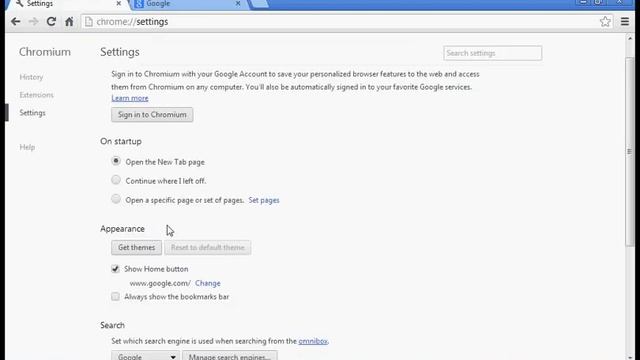The height and width of the screenshot is (360, 640).
Task: Close the Settings tab
Action: (118, 3)
